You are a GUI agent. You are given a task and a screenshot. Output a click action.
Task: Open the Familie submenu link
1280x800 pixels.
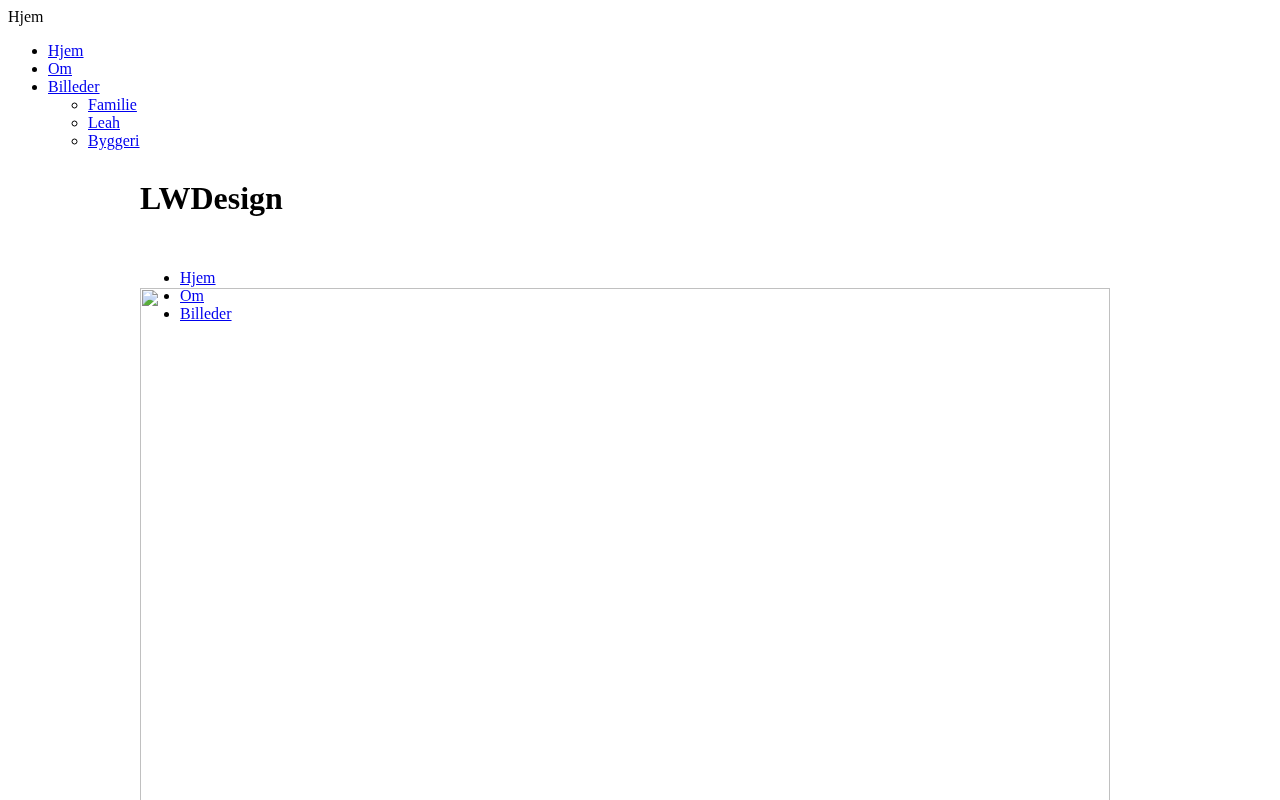coord(112,105)
